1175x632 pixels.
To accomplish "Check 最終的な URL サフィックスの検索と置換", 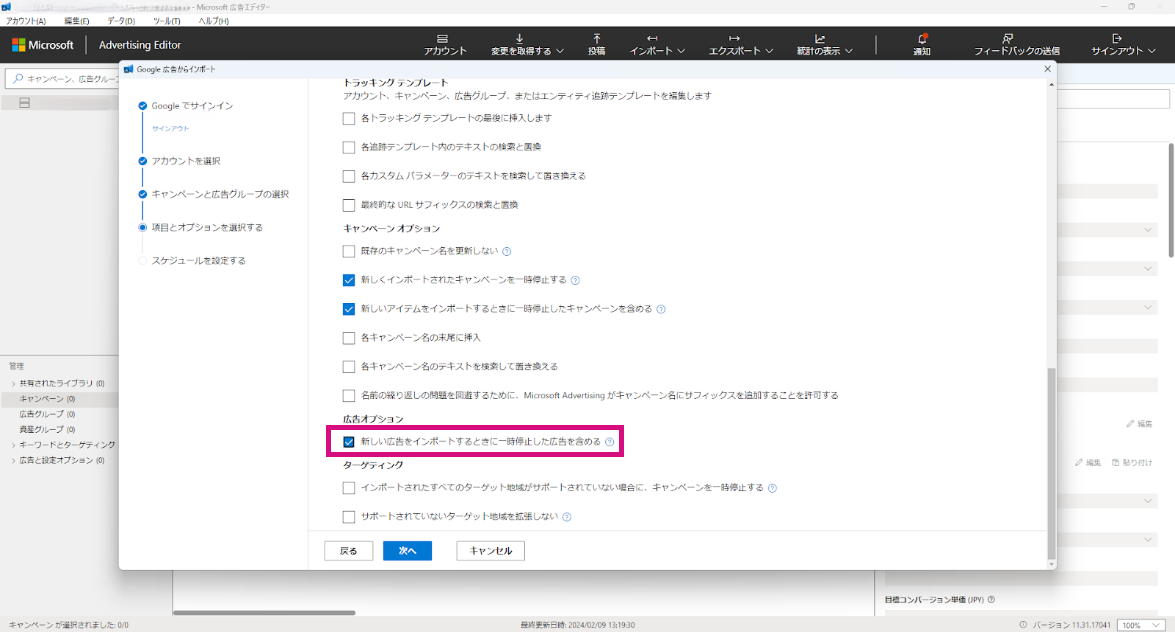I will pos(348,205).
